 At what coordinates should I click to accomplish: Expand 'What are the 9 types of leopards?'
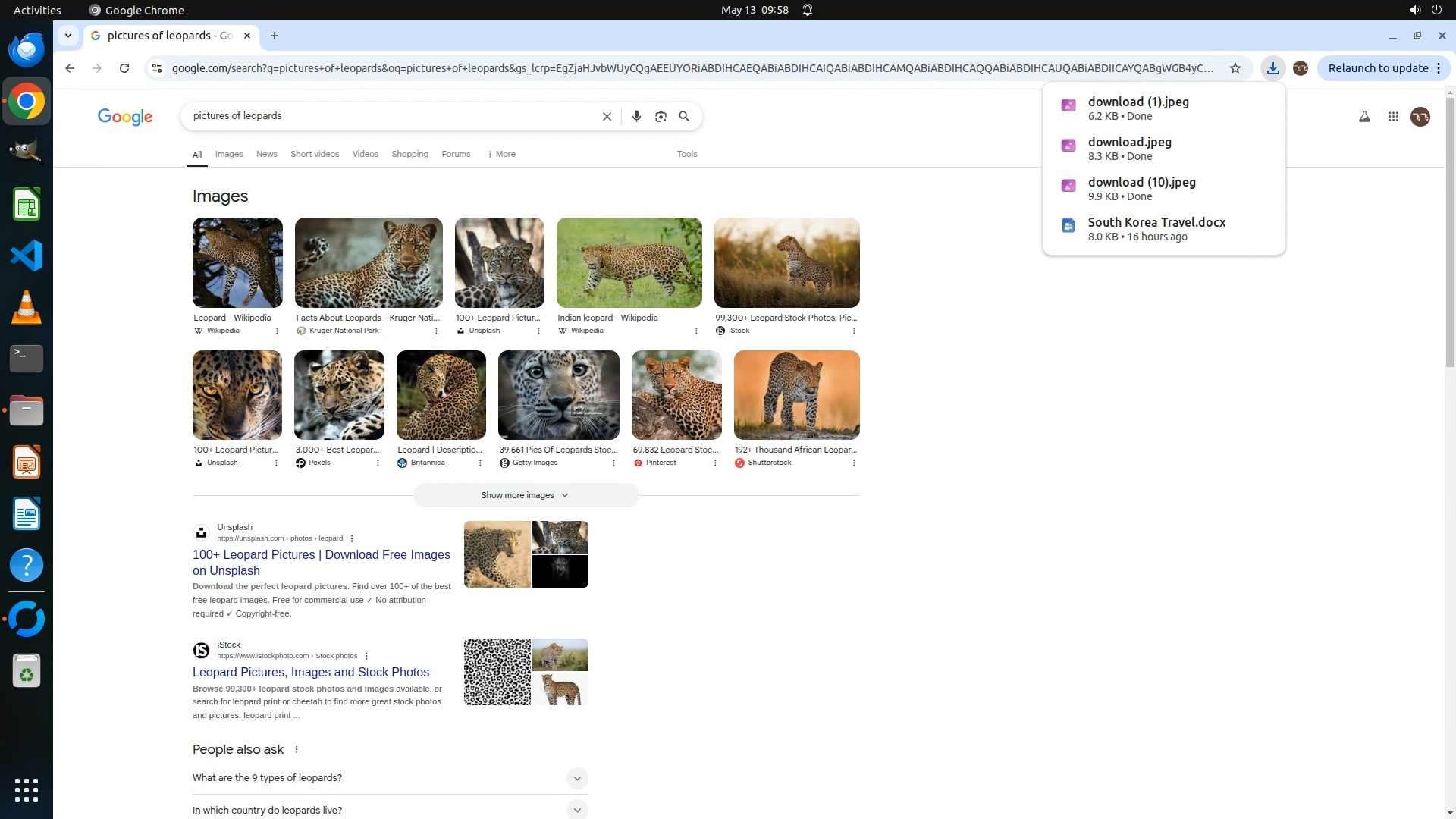(576, 778)
